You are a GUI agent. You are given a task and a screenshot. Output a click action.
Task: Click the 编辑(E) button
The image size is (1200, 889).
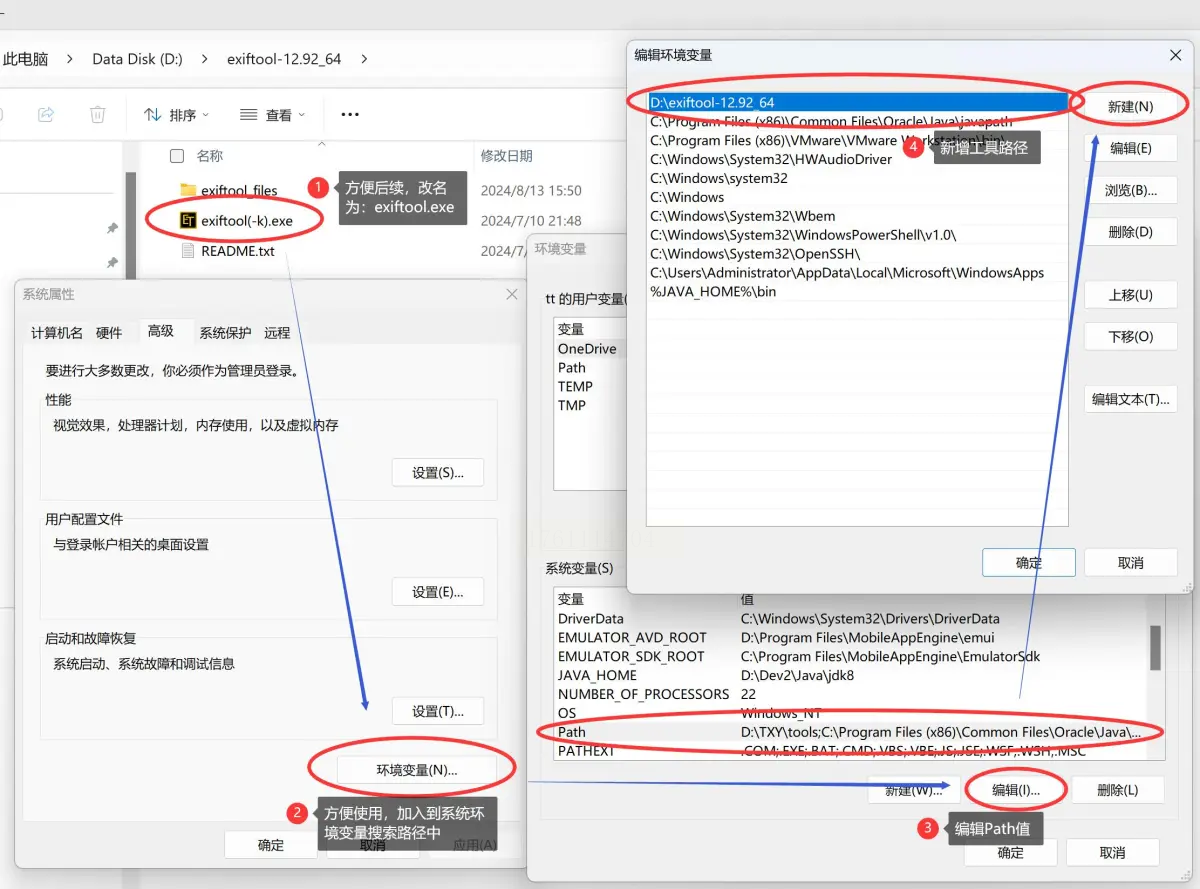[1130, 148]
